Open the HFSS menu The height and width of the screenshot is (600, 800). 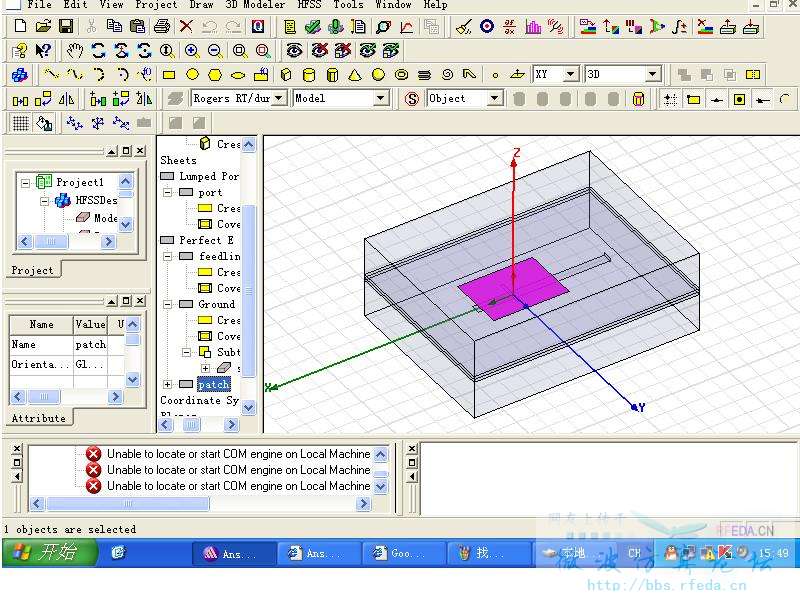click(x=308, y=5)
